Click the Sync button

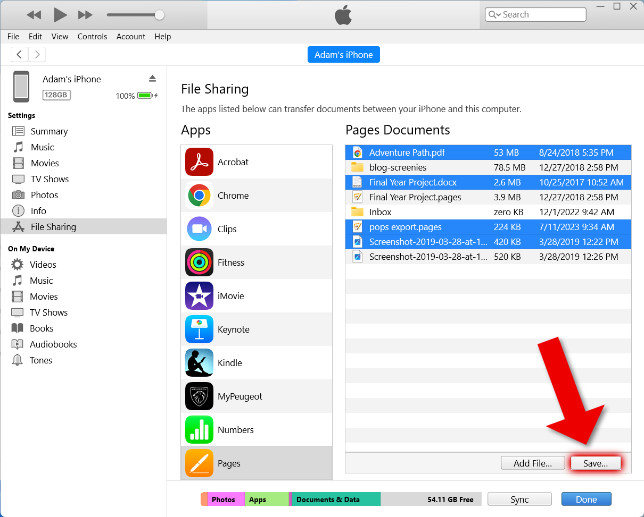519,499
